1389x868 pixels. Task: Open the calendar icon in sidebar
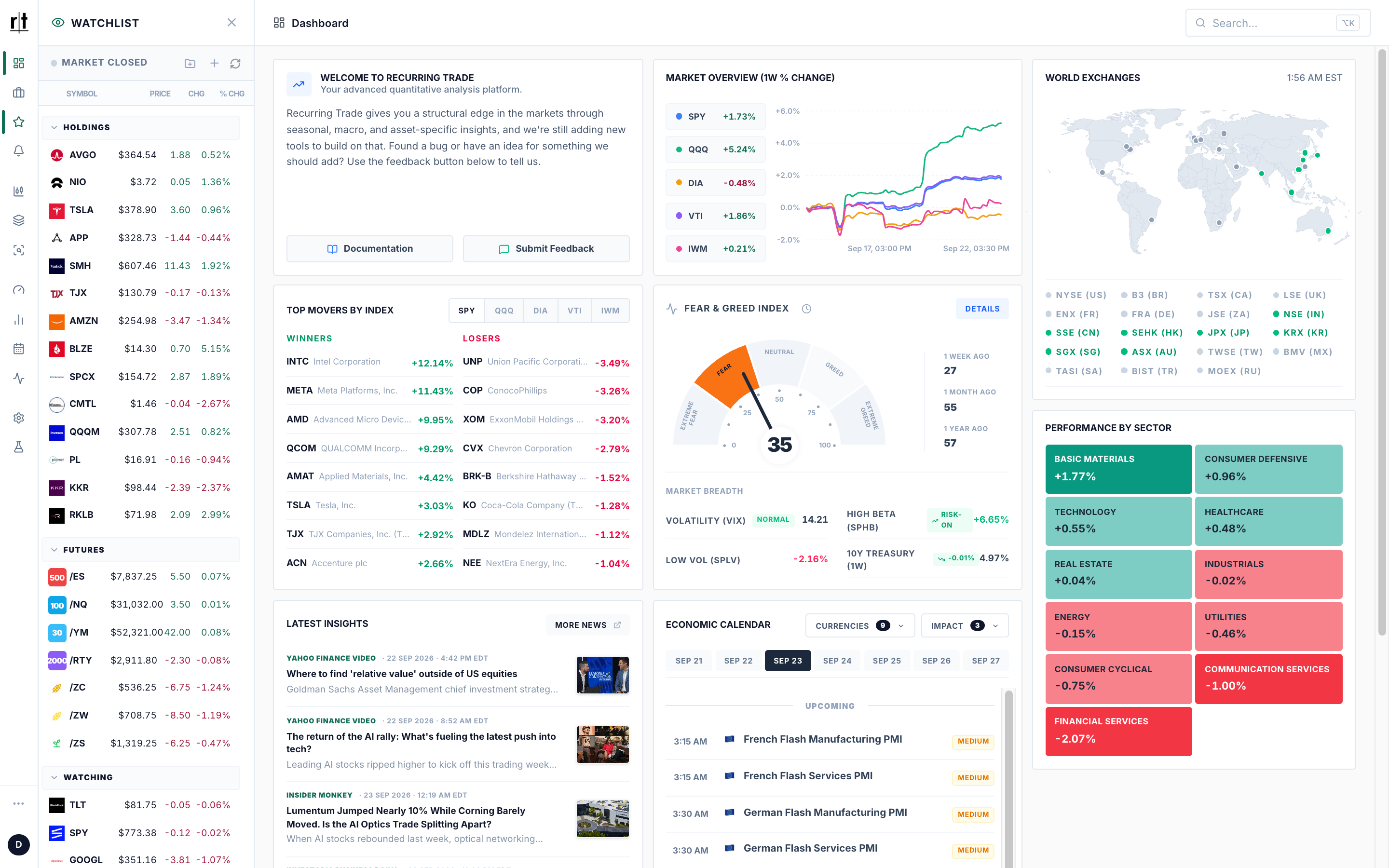[19, 349]
